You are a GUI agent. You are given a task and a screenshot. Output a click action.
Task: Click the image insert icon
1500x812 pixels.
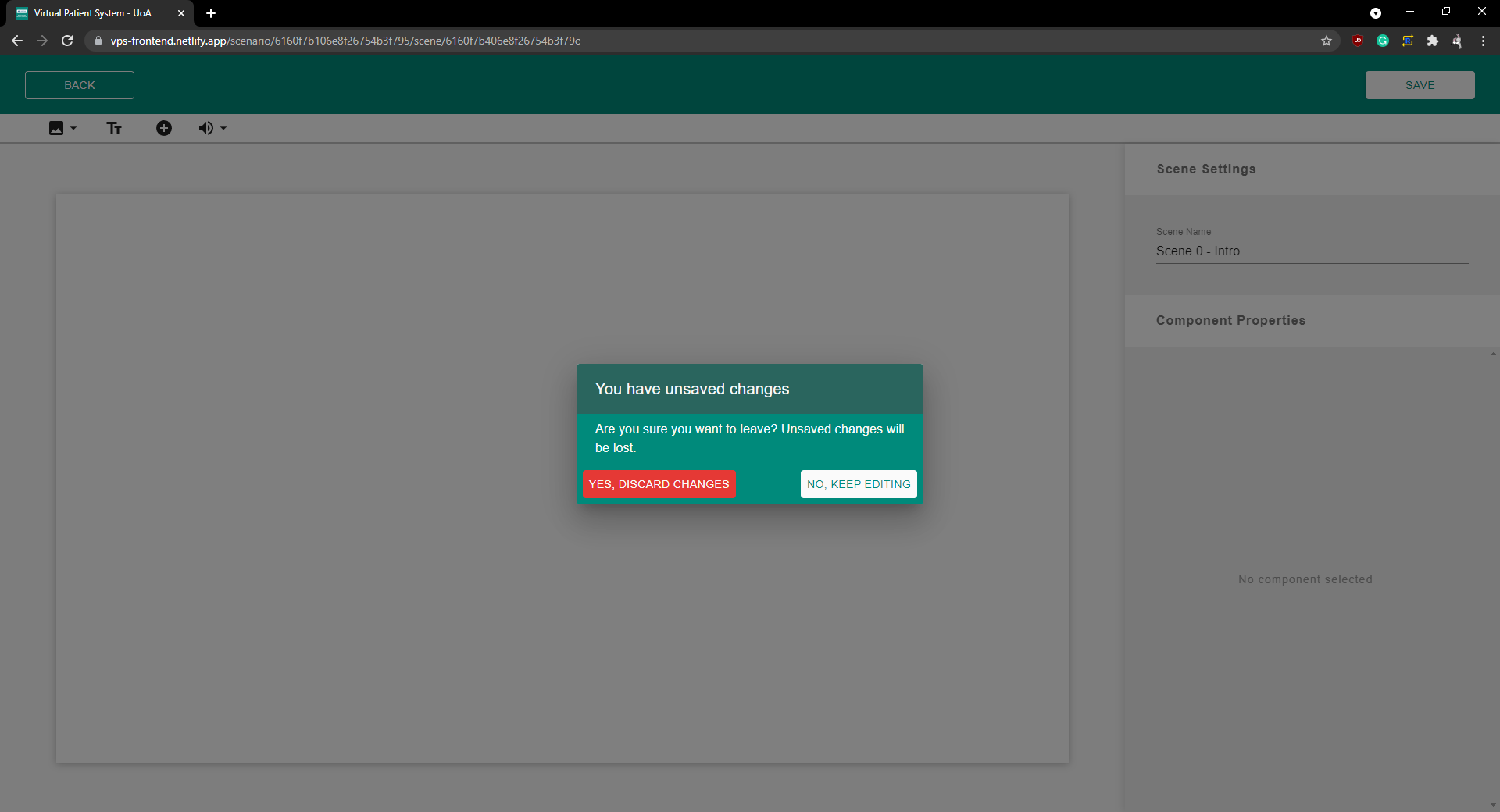(x=56, y=128)
